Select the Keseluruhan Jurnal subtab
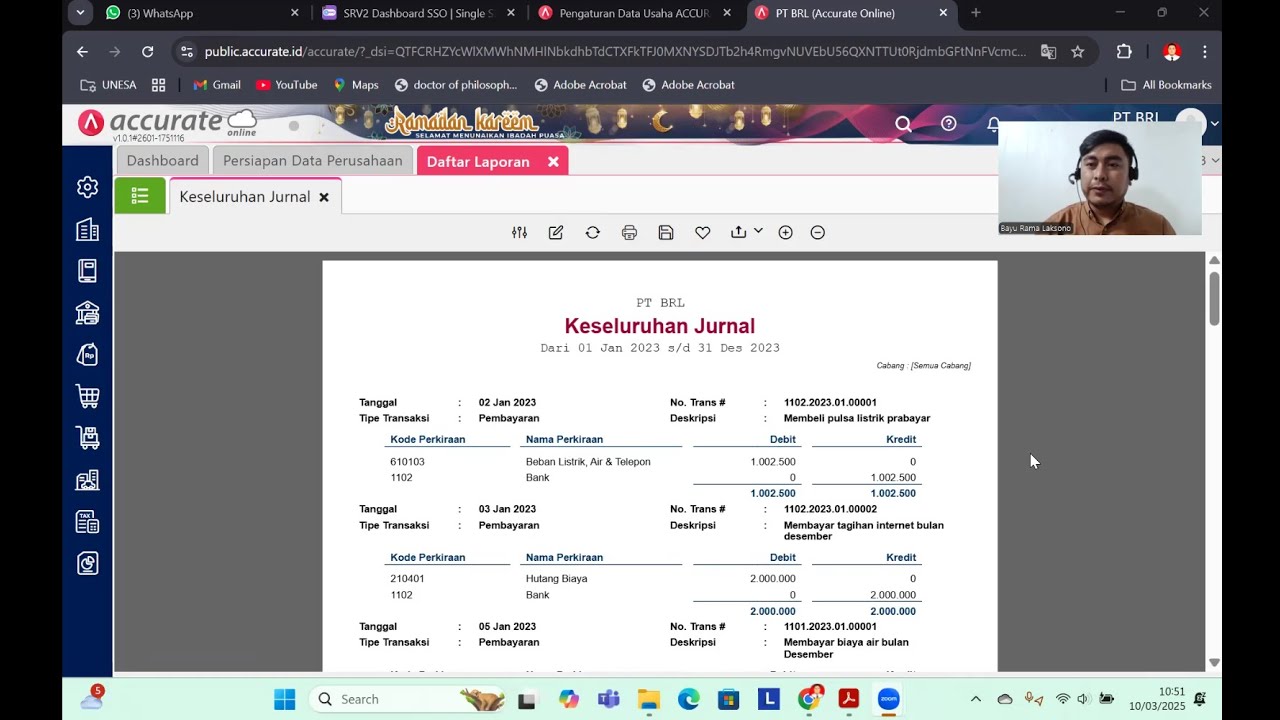The image size is (1280, 720). (245, 197)
